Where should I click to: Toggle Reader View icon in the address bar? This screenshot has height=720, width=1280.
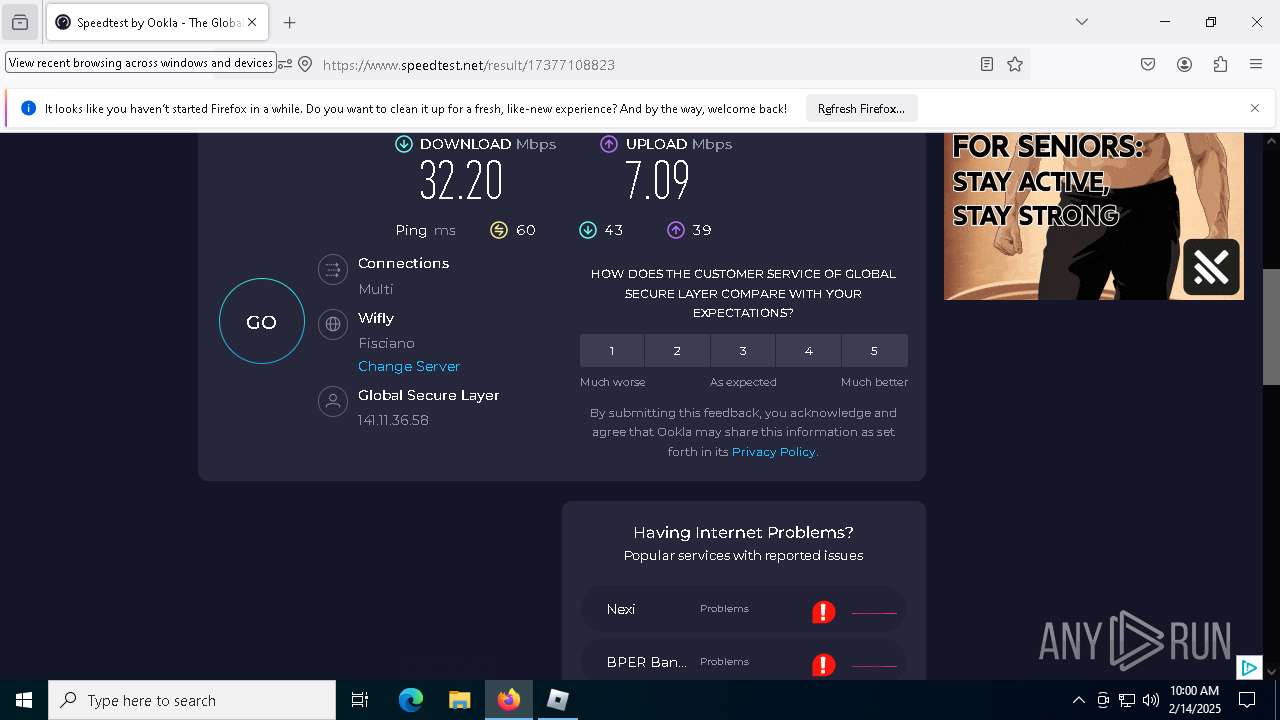(987, 64)
